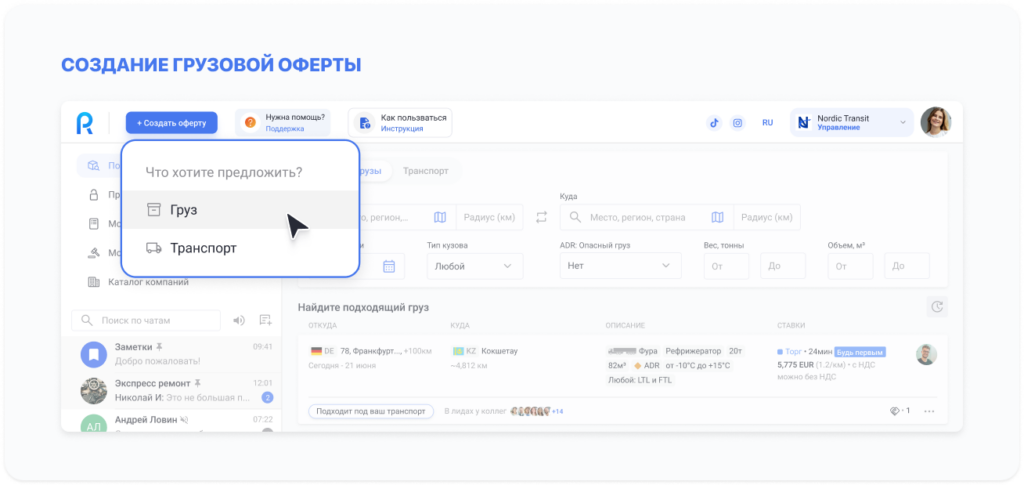Click the Заметки bookmark avatar
This screenshot has height=485, width=1024.
[x=93, y=355]
